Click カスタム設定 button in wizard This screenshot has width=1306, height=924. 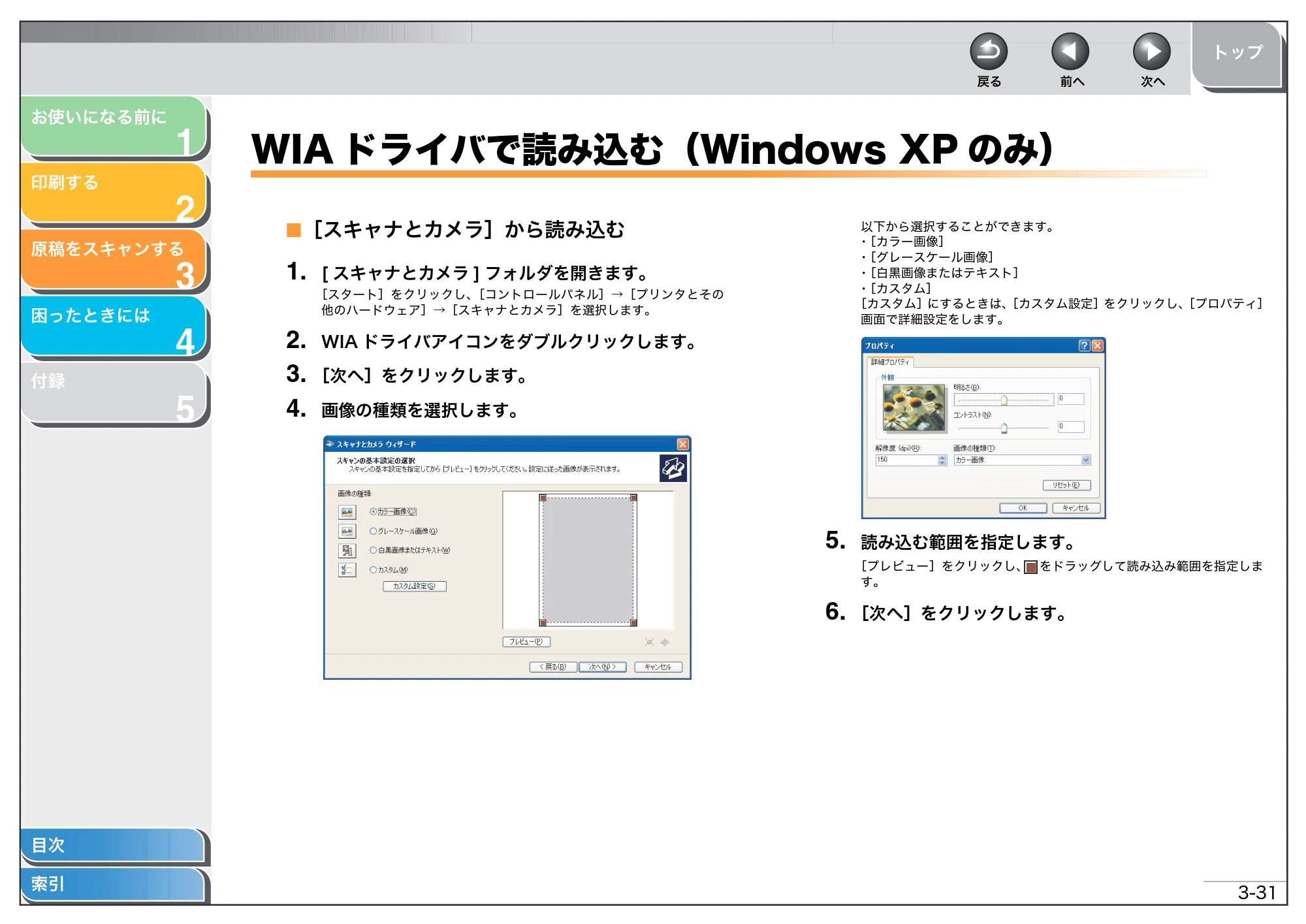[415, 586]
